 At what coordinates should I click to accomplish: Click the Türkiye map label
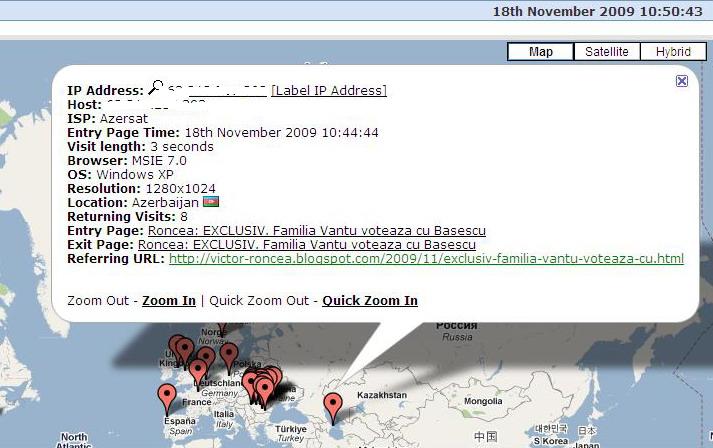pos(291,429)
